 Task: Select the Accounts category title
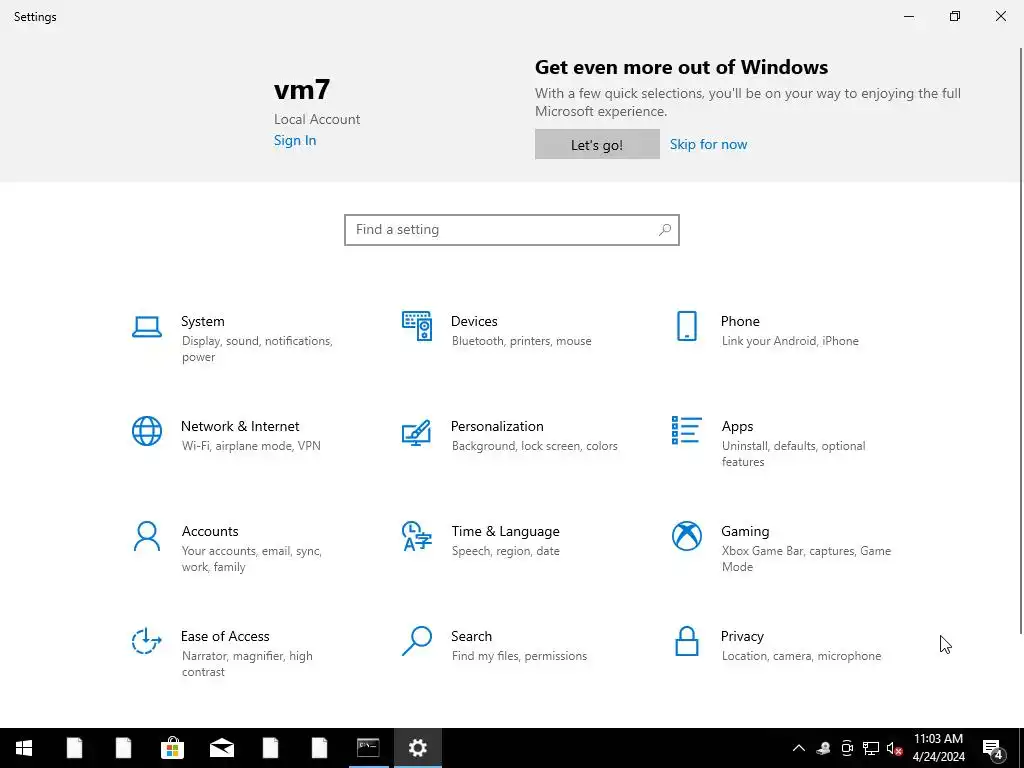[x=210, y=532]
